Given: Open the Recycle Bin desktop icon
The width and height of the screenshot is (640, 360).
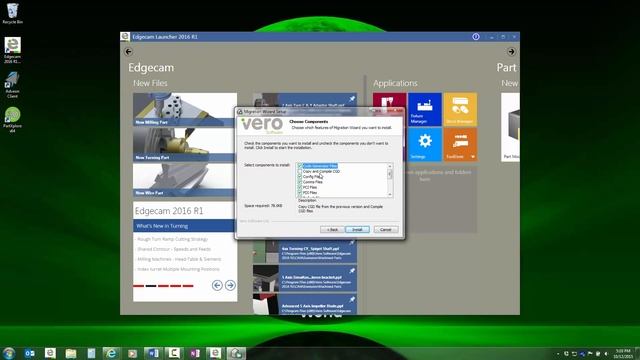Looking at the screenshot, I should pos(12,13).
